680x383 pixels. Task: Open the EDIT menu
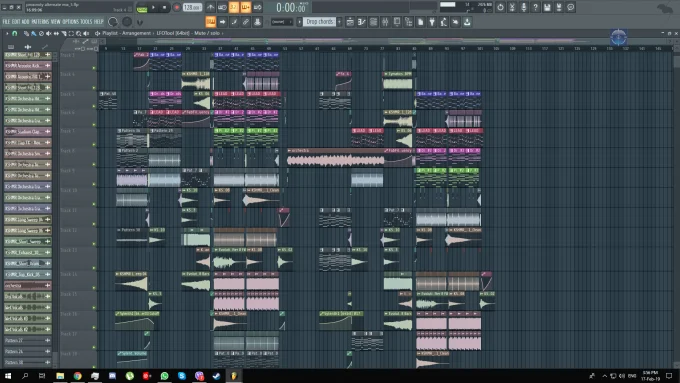16,22
